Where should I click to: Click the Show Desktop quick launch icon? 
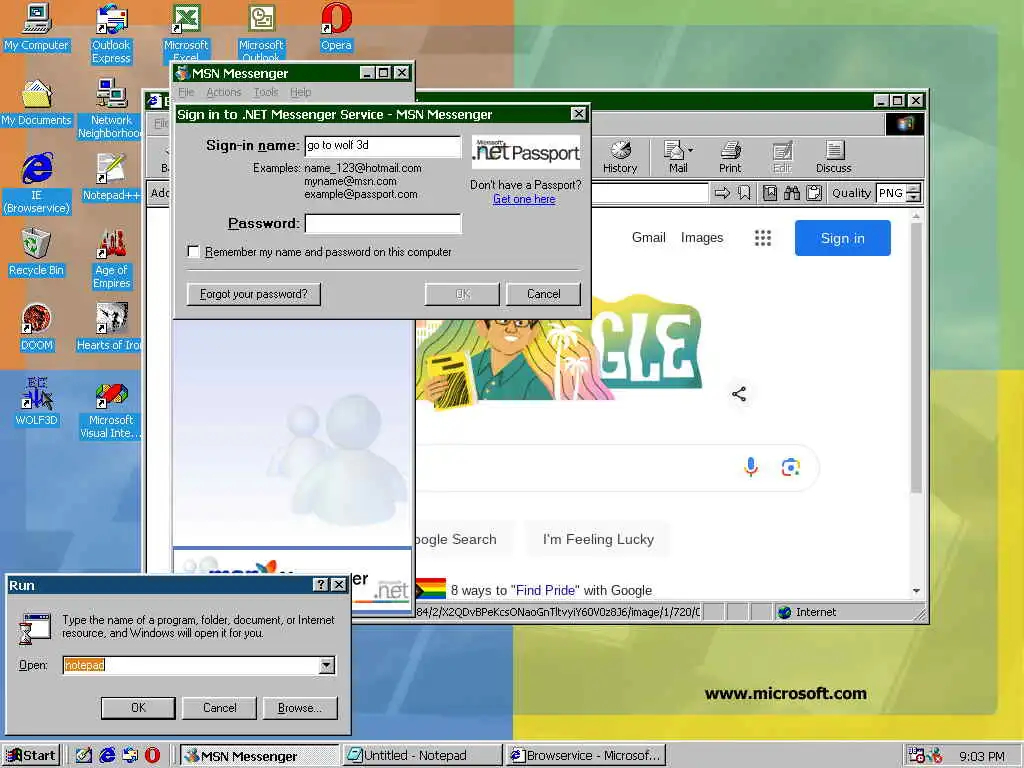click(x=84, y=755)
